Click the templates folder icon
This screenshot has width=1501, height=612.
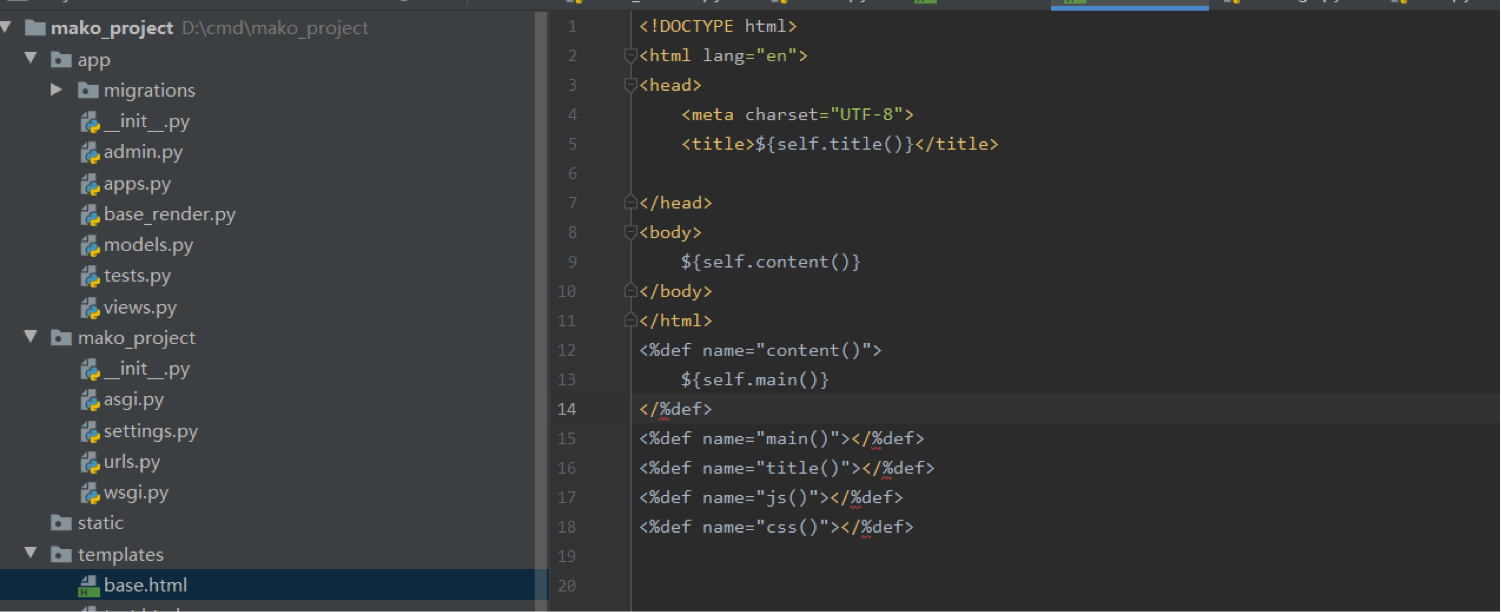tap(62, 554)
